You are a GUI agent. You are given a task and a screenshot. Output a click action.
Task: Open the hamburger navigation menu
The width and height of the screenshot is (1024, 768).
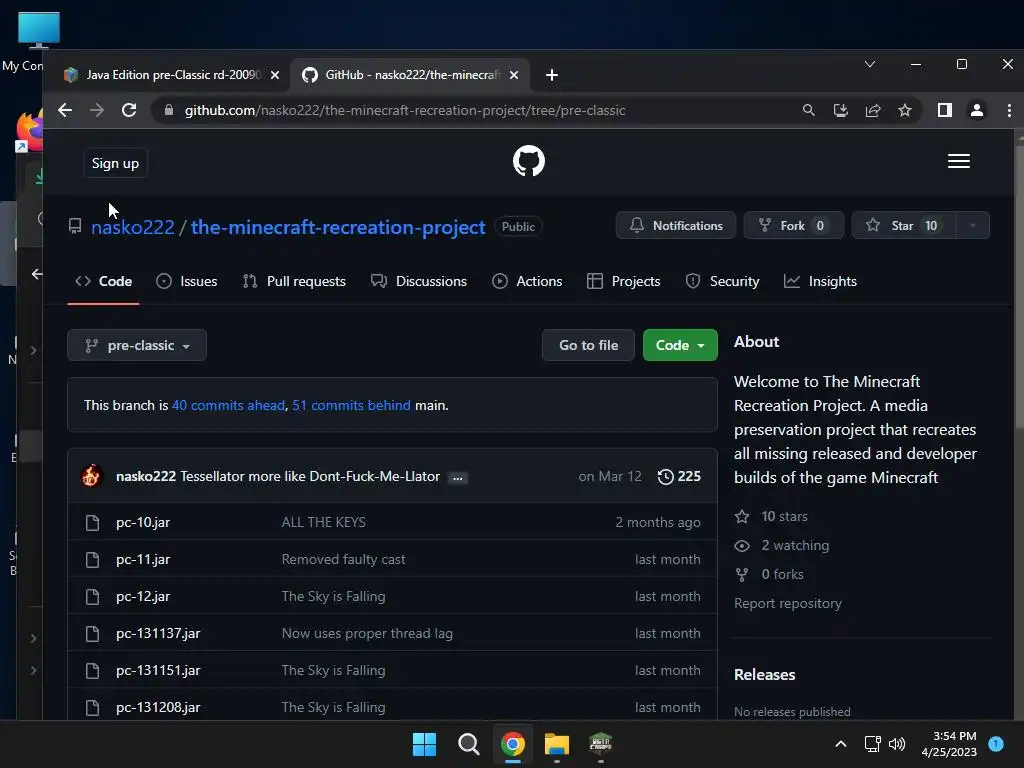[958, 161]
